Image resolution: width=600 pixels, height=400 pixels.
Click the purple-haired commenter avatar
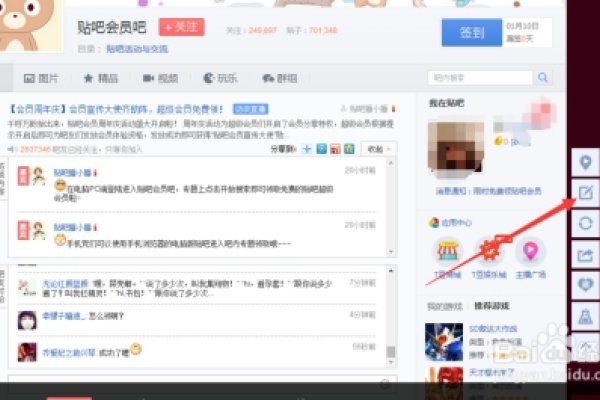point(27,320)
